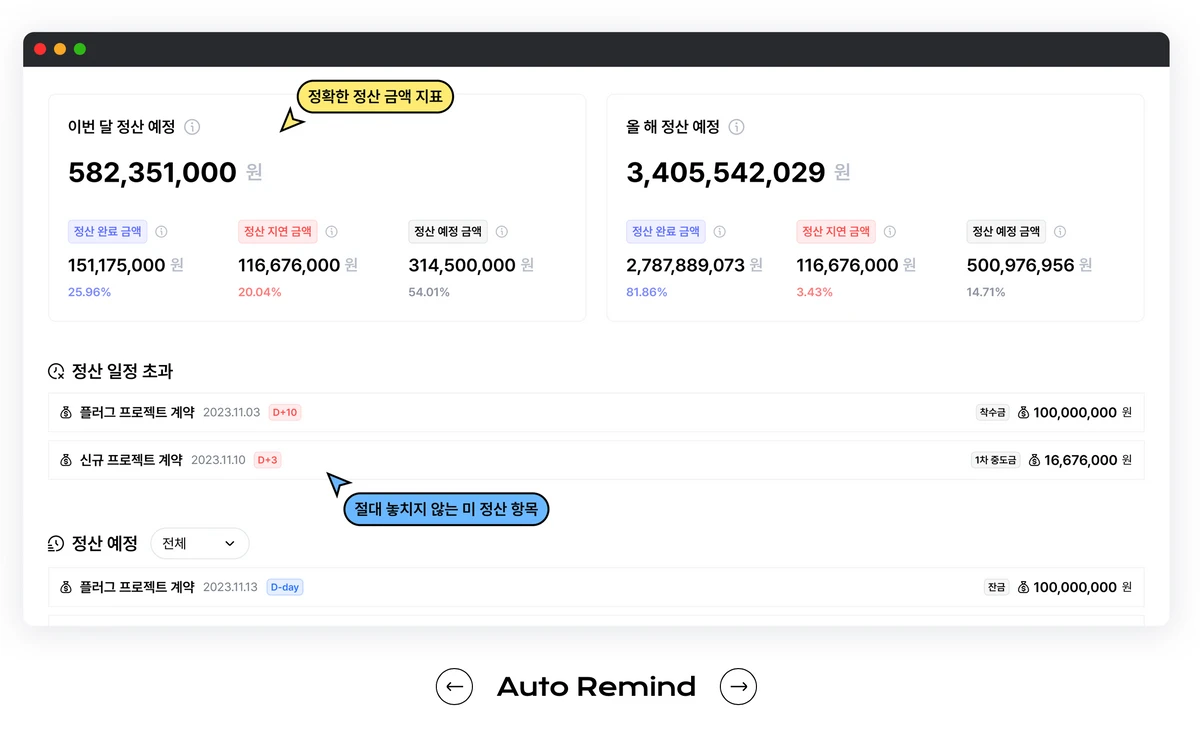Click the green window maximize dot
Viewport: 1200px width, 733px height.
[x=80, y=49]
